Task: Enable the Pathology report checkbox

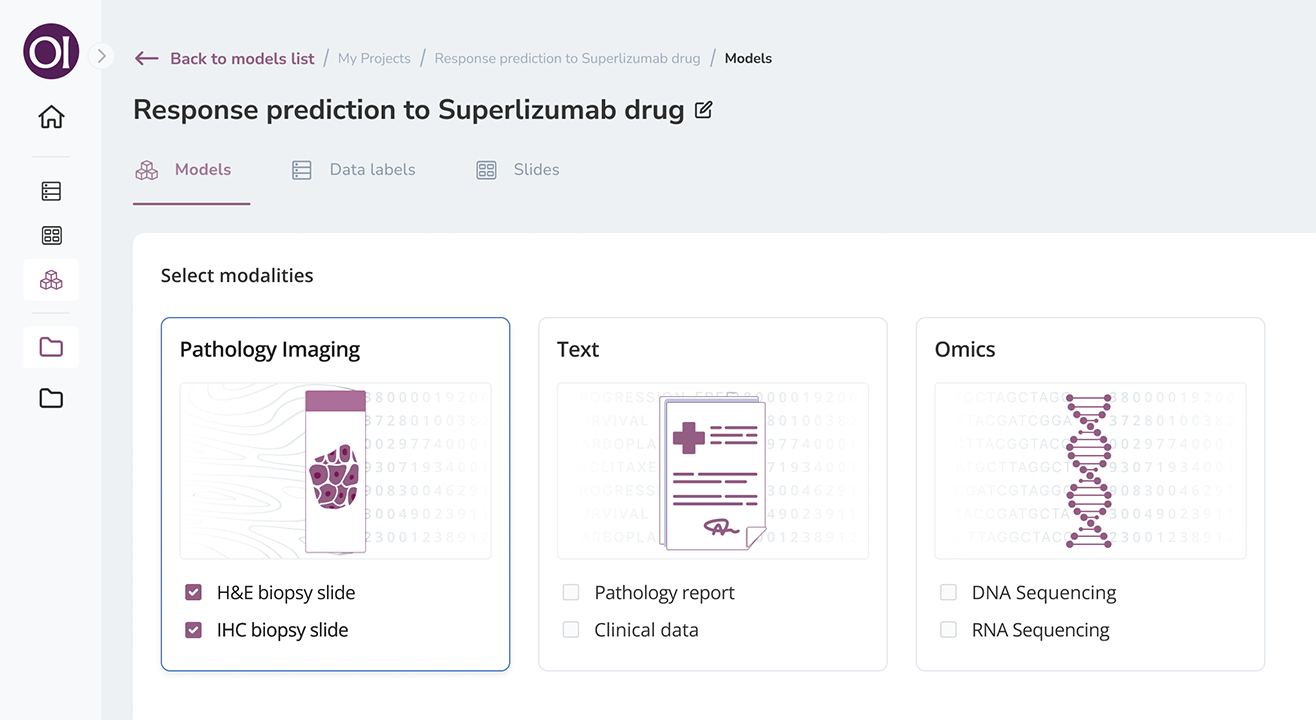Action: click(571, 592)
